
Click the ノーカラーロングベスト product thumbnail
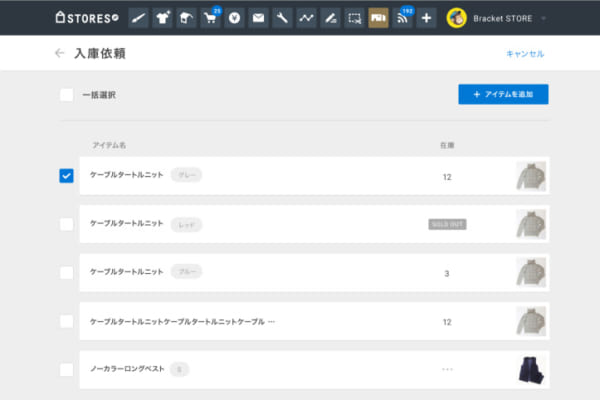coord(531,370)
